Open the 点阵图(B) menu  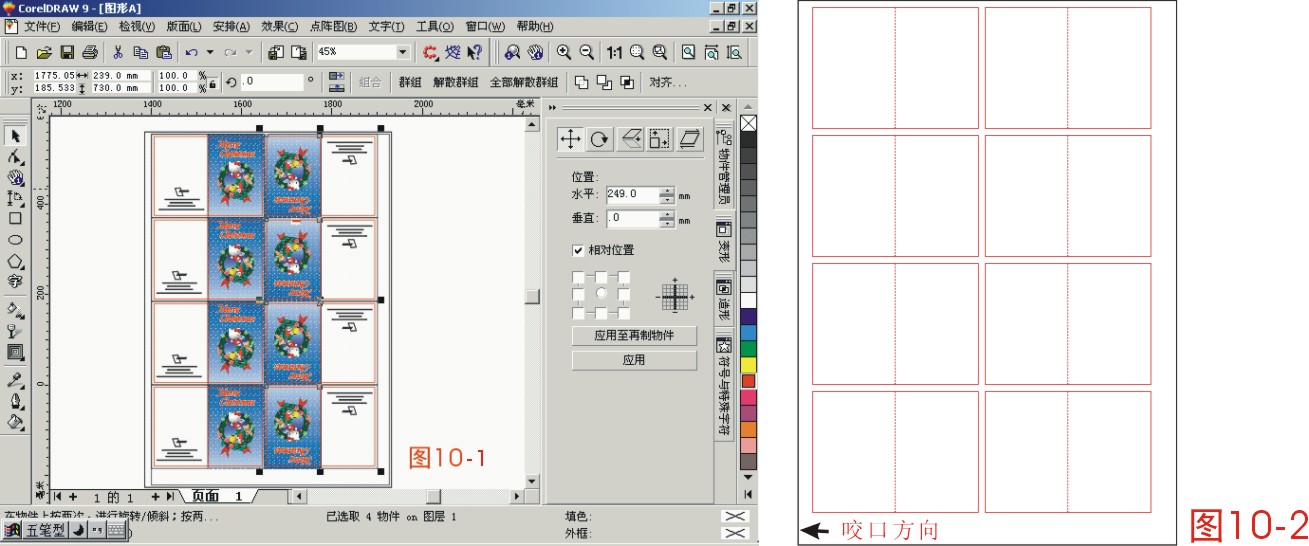point(334,26)
